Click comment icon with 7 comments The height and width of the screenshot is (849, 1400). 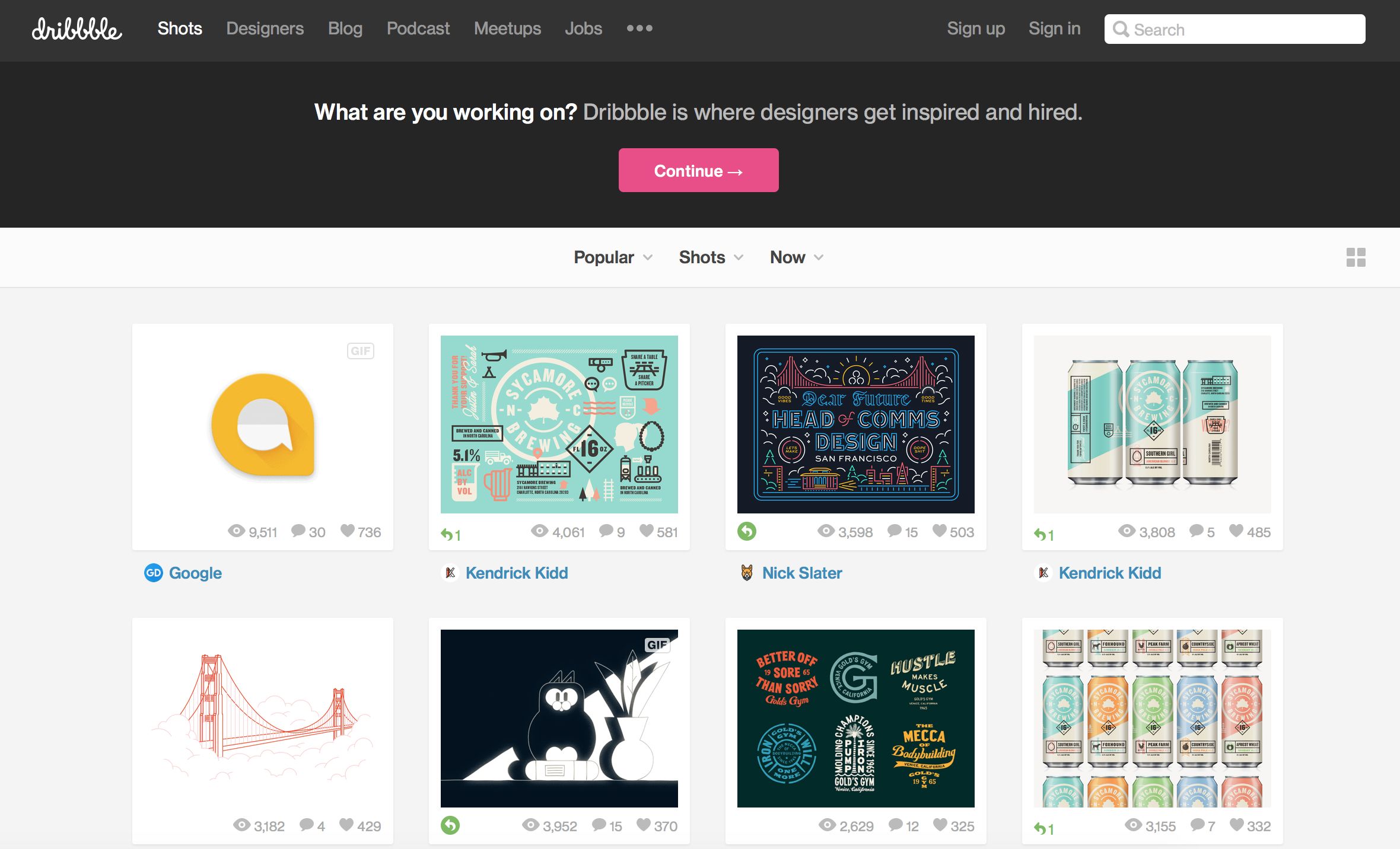pyautogui.click(x=1198, y=825)
